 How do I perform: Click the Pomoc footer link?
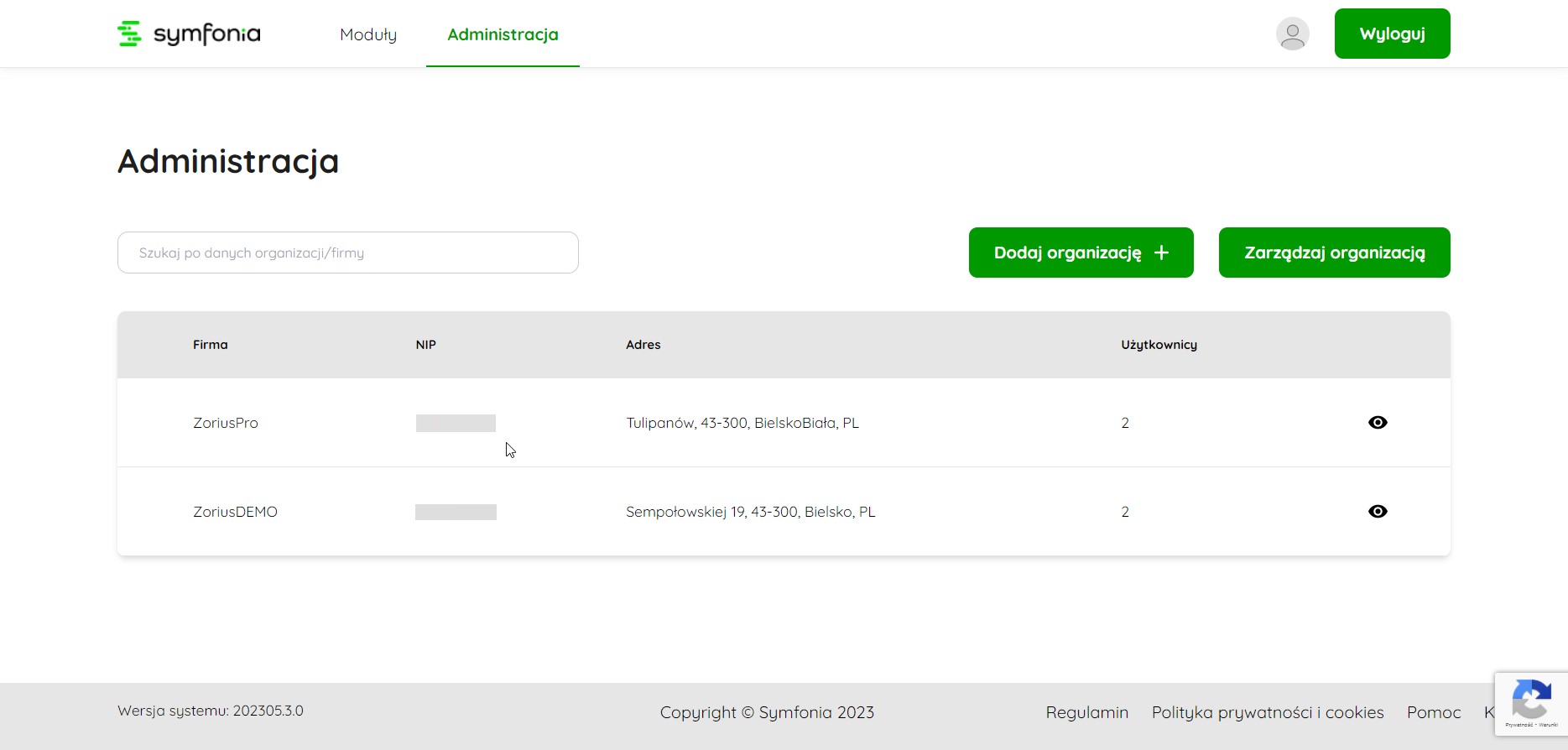1433,712
